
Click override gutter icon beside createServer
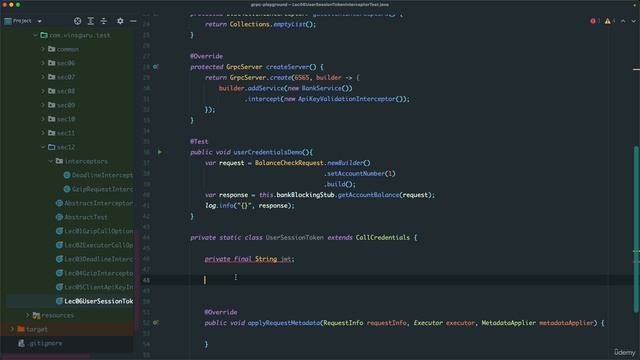pyautogui.click(x=156, y=67)
